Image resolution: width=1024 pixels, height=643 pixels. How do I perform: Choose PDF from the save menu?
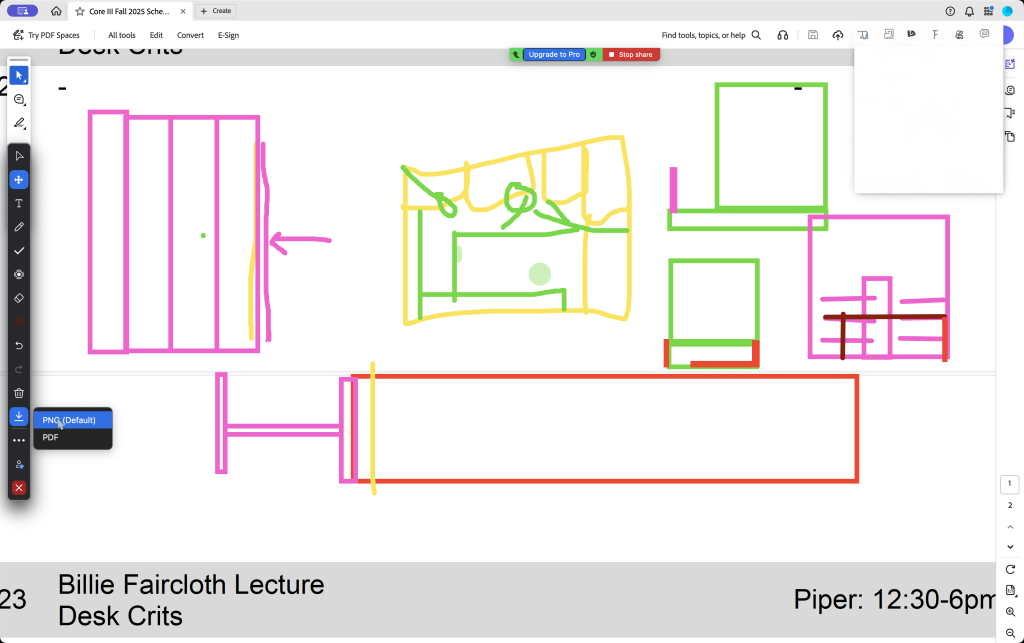coord(50,437)
